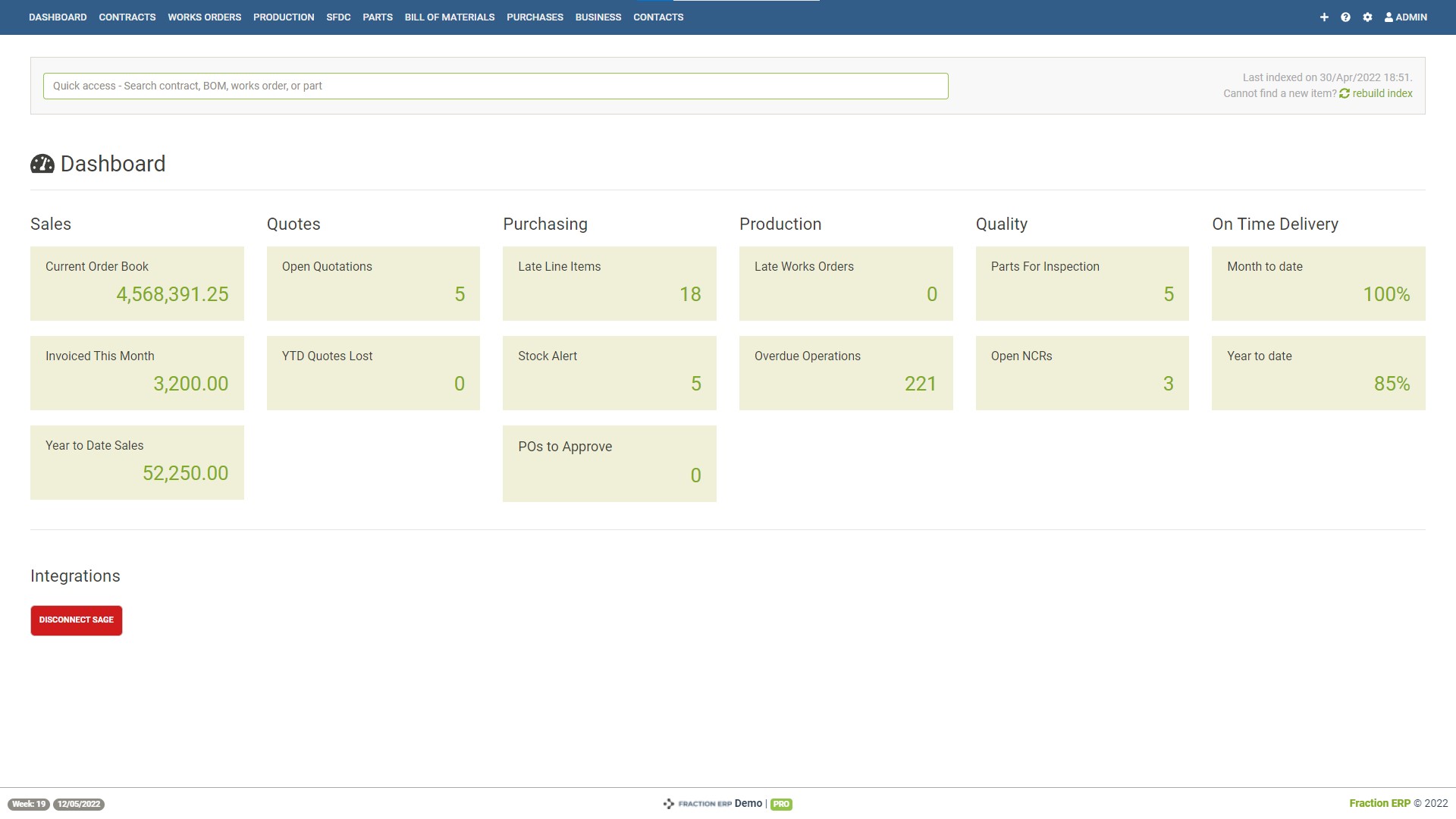This screenshot has height=819, width=1456.
Task: Click the PRO badge in footer
Action: [x=781, y=804]
